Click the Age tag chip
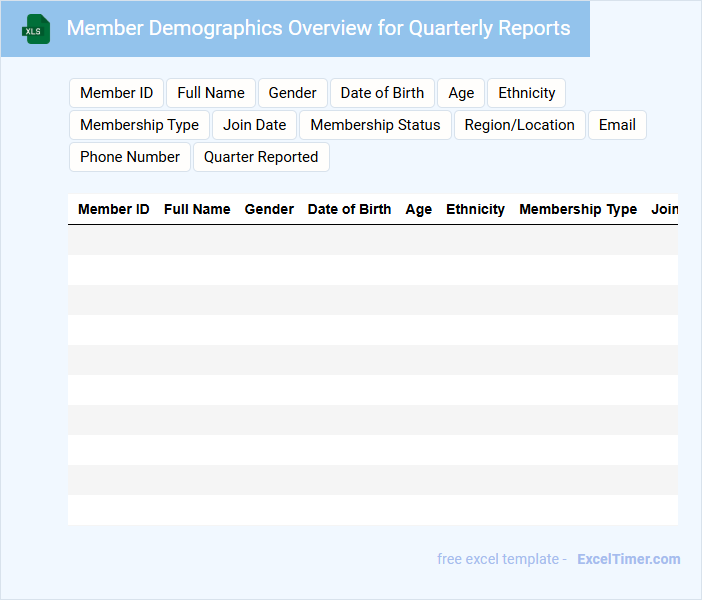This screenshot has width=702, height=600. point(461,93)
